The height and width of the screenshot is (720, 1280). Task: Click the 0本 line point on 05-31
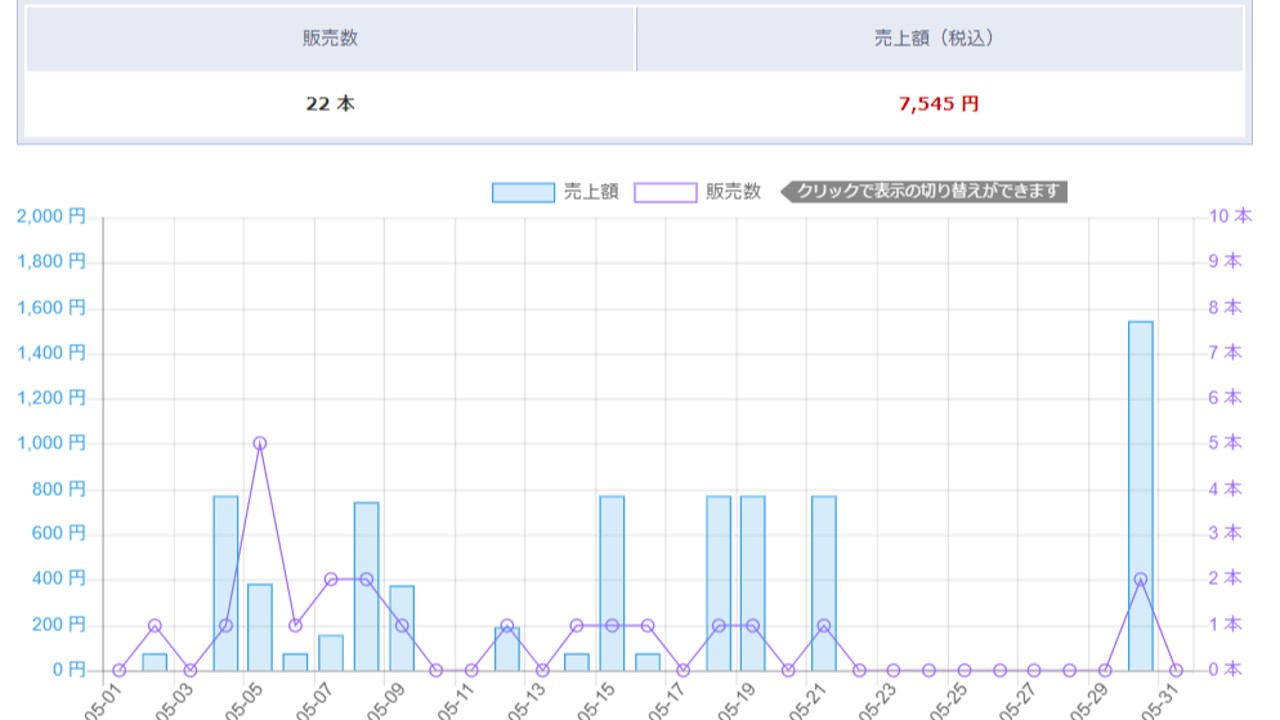1176,670
